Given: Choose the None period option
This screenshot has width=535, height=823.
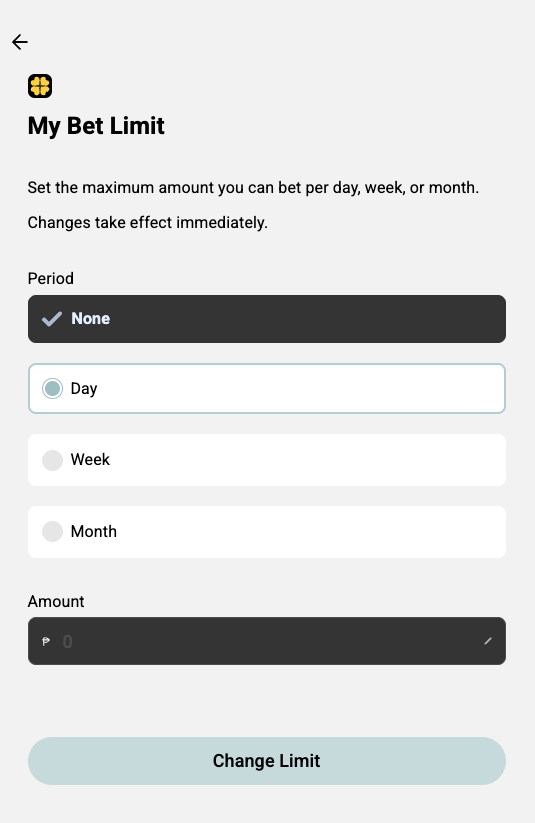Looking at the screenshot, I should pyautogui.click(x=267, y=319).
